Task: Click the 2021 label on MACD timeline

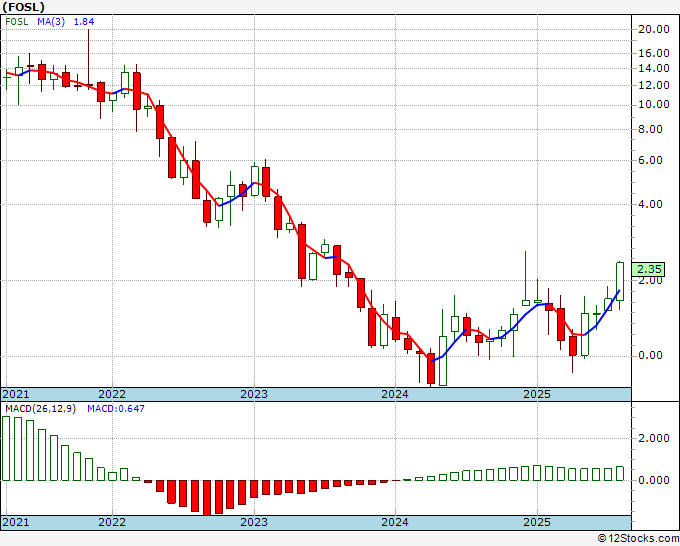Action: (16, 522)
